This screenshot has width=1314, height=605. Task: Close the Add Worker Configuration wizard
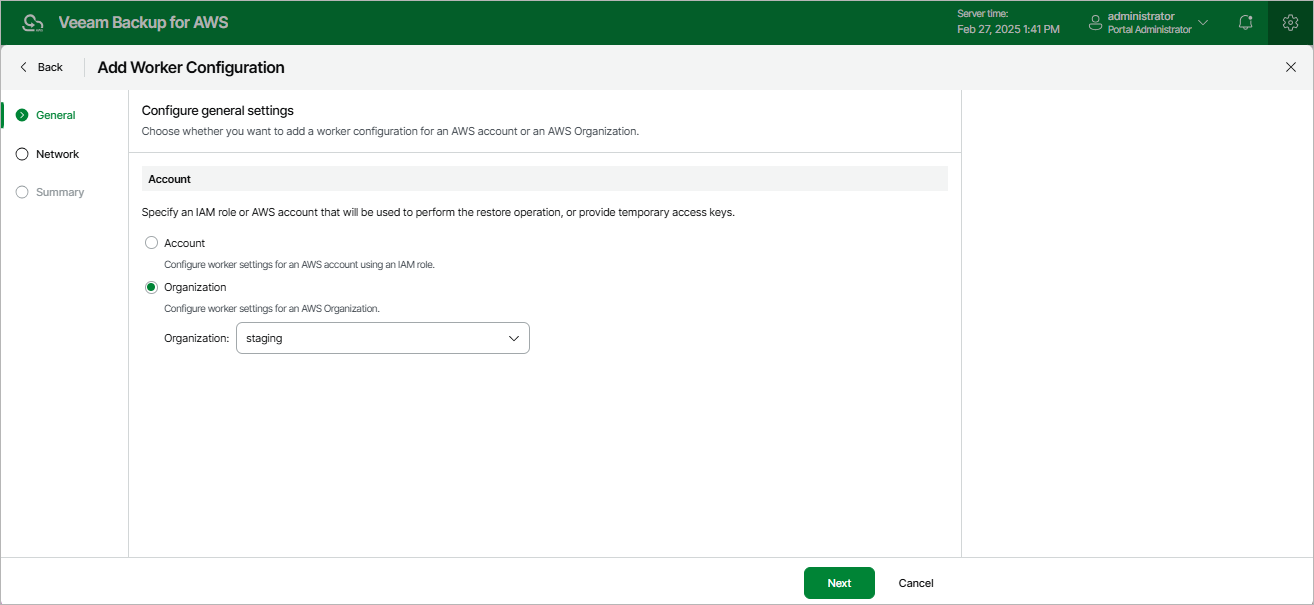click(x=1290, y=66)
